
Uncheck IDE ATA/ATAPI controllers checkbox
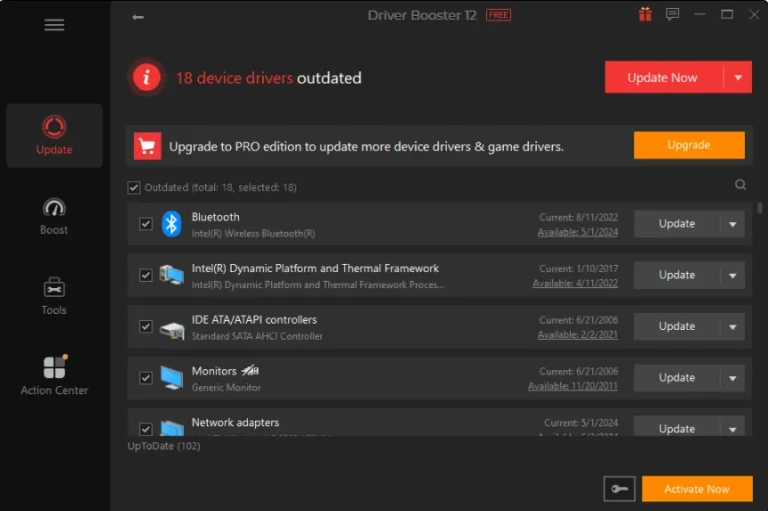point(145,326)
